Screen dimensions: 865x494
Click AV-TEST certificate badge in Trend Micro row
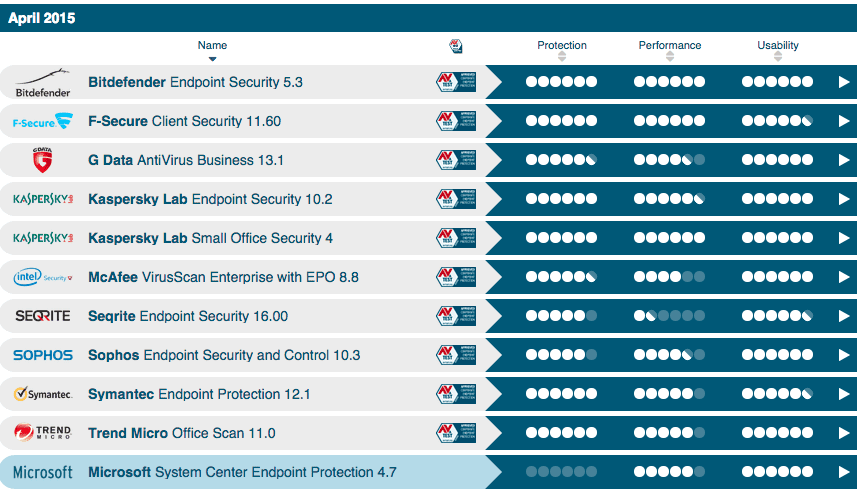[456, 433]
